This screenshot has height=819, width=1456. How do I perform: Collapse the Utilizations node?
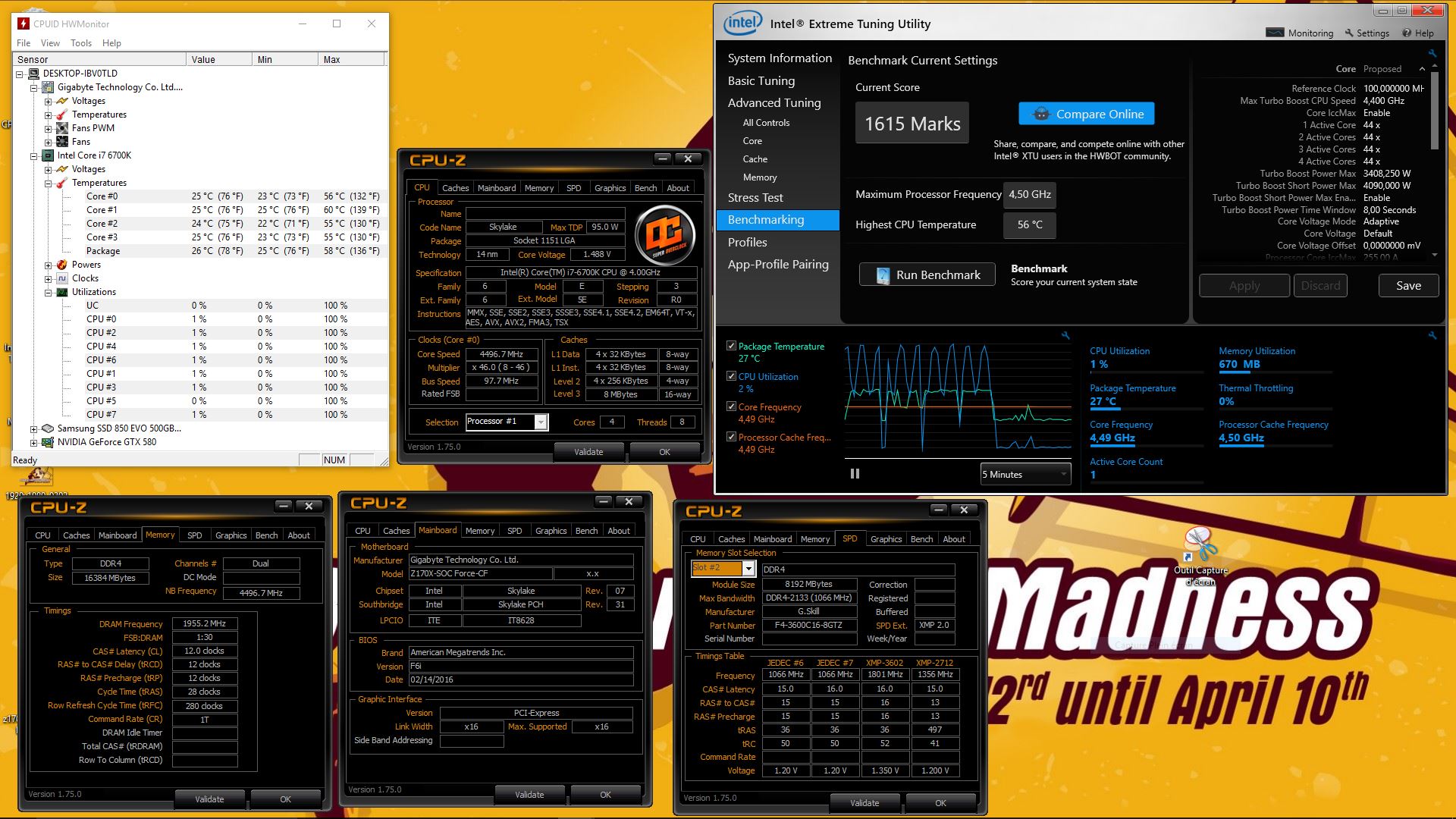click(48, 293)
